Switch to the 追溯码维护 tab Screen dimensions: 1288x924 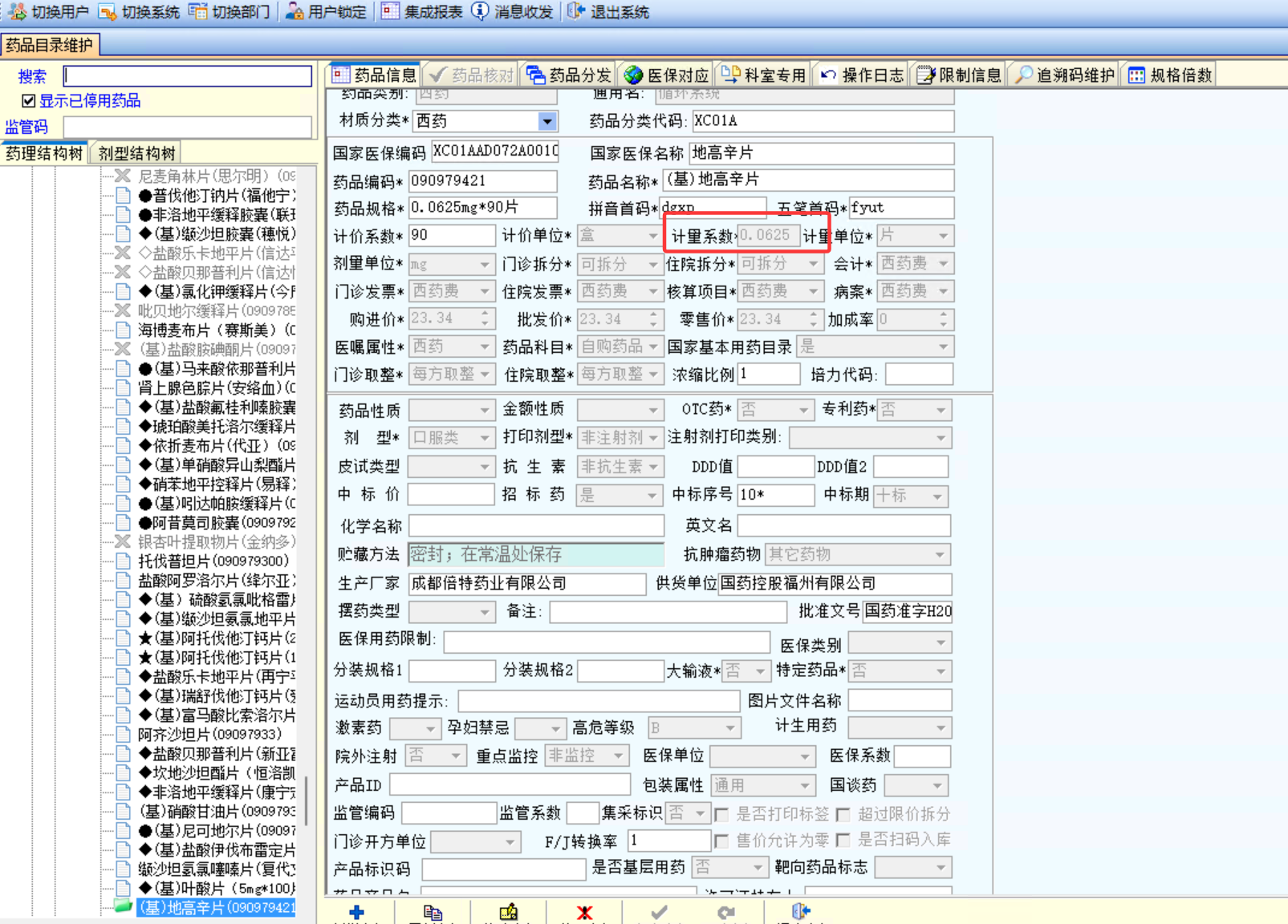[x=1065, y=75]
